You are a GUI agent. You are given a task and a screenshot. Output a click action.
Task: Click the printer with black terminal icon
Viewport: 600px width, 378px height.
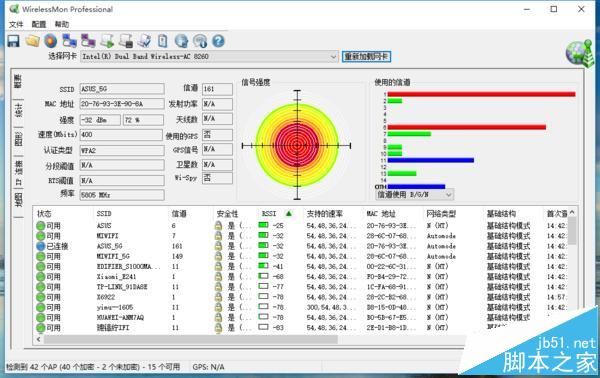tap(126, 41)
